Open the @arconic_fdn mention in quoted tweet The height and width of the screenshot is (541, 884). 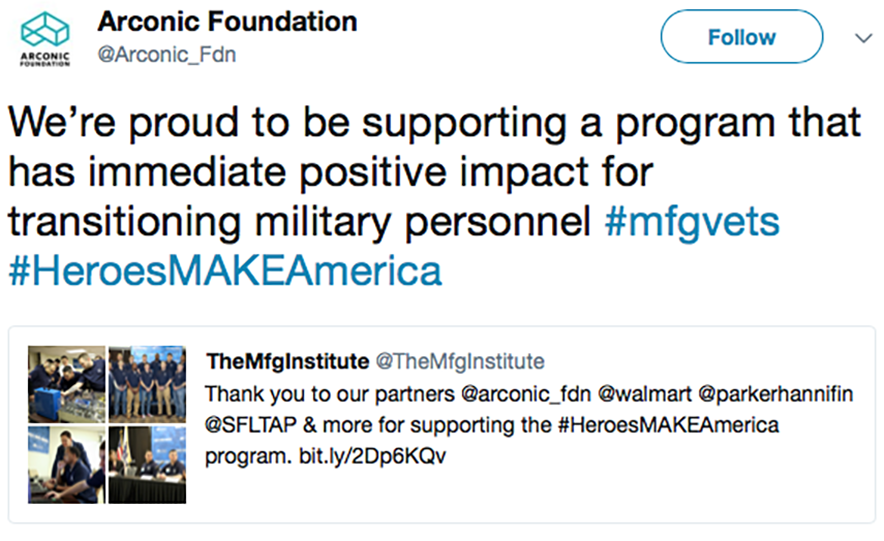pos(525,394)
